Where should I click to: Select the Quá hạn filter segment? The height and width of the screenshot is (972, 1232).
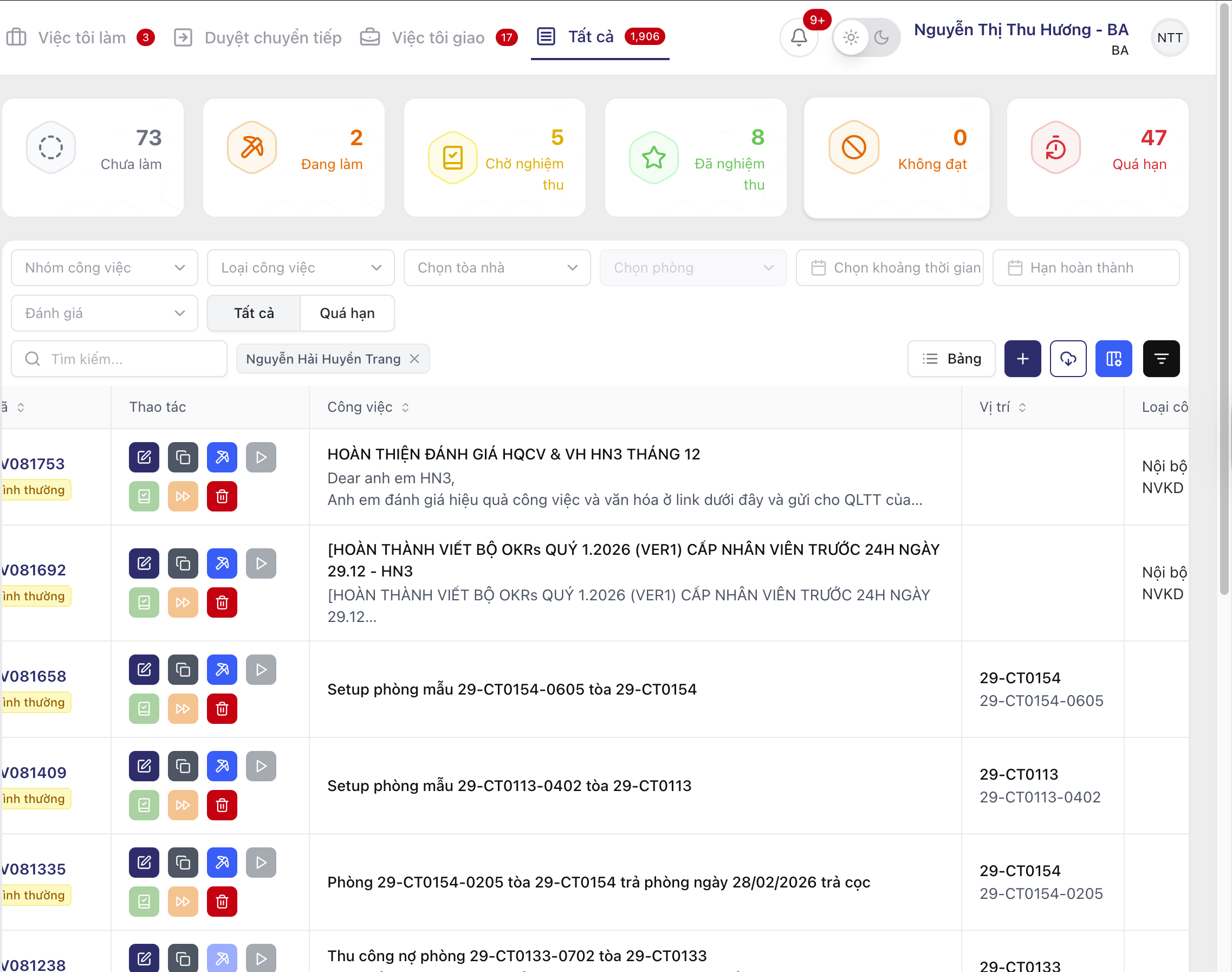(x=347, y=313)
